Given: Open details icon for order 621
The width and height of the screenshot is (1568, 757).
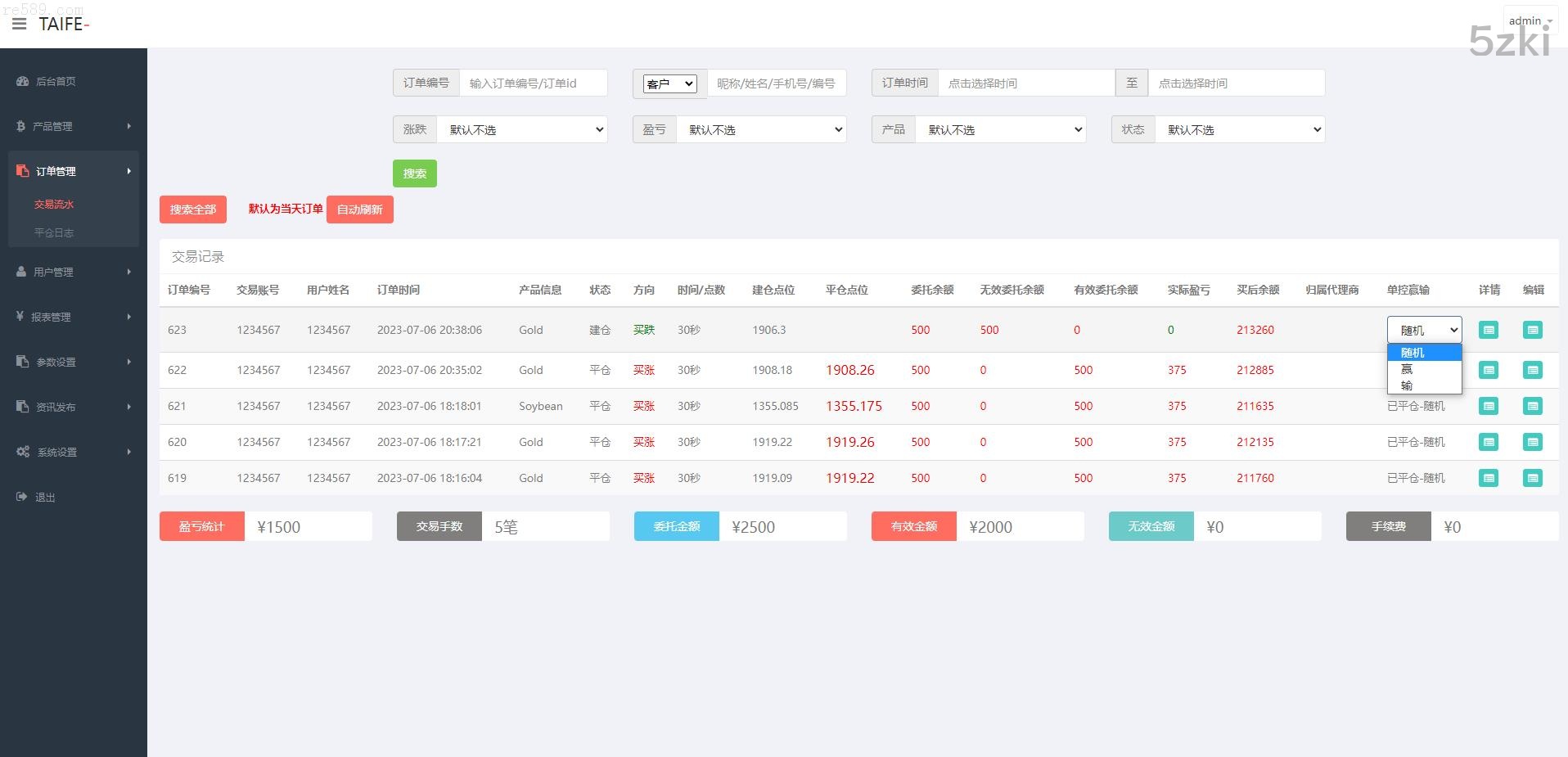Looking at the screenshot, I should [1488, 406].
